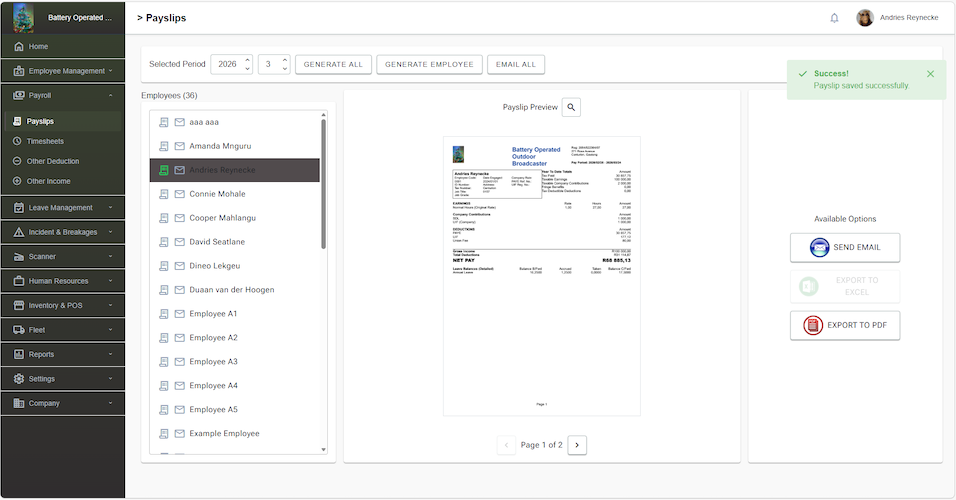This screenshot has width=956, height=500.
Task: Increase the period month stepper
Action: tap(285, 60)
